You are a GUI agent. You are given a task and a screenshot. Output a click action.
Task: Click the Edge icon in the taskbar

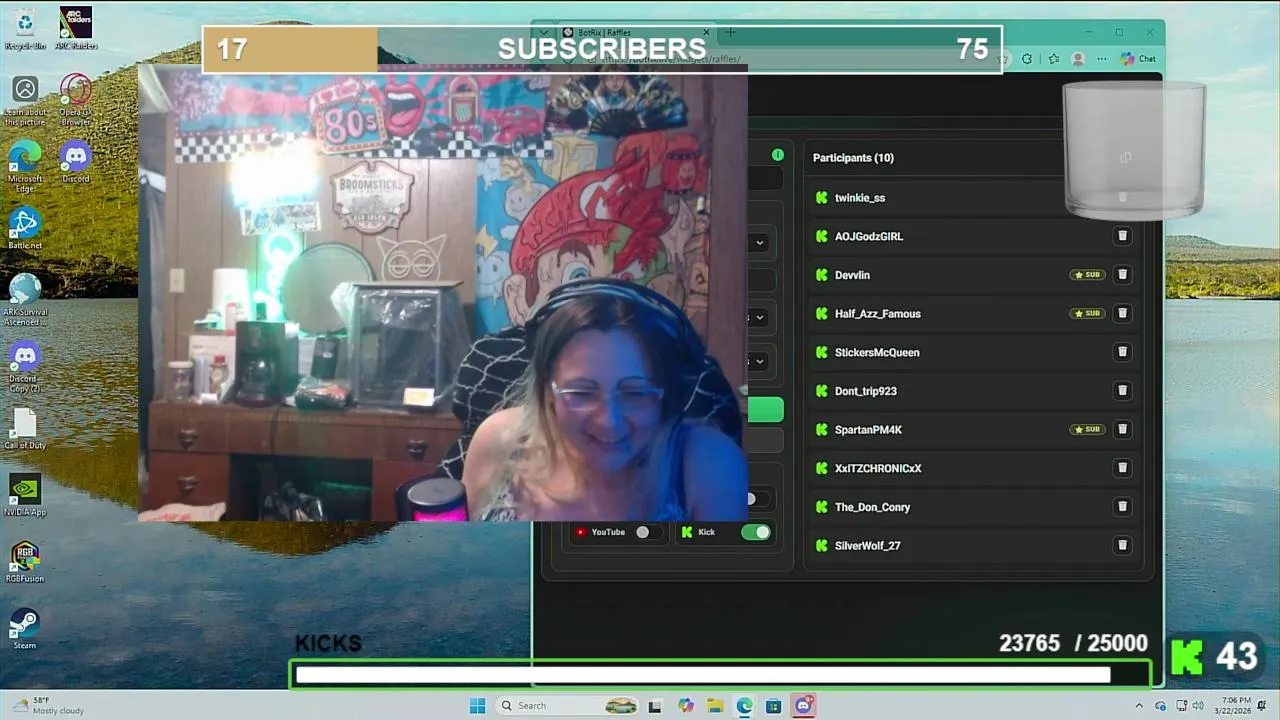pos(744,706)
